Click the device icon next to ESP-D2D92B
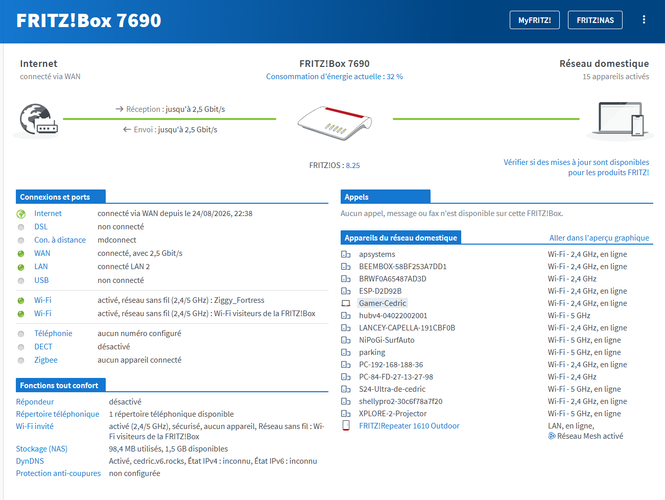 click(x=346, y=291)
